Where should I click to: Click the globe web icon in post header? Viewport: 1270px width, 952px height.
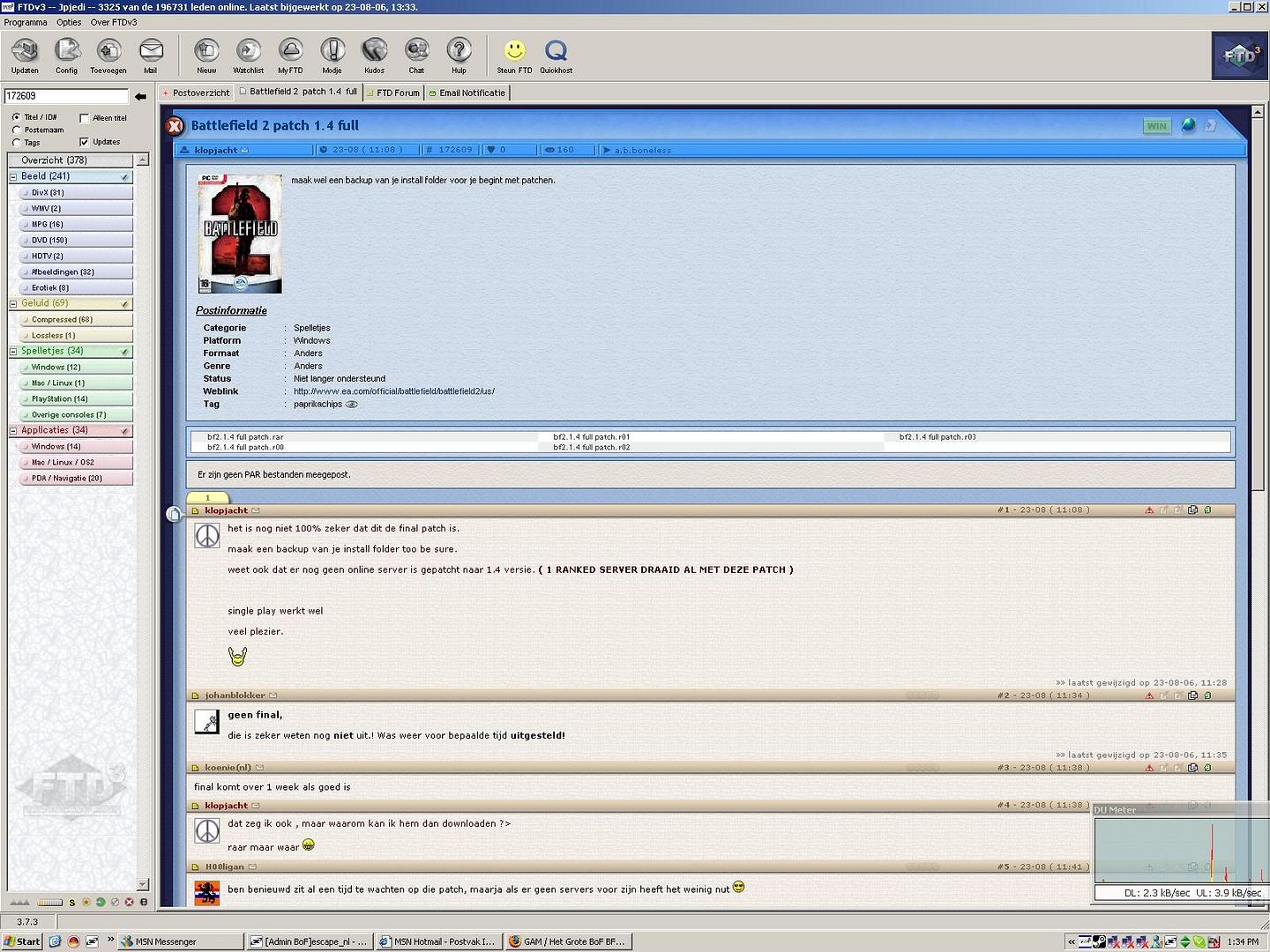(1189, 125)
